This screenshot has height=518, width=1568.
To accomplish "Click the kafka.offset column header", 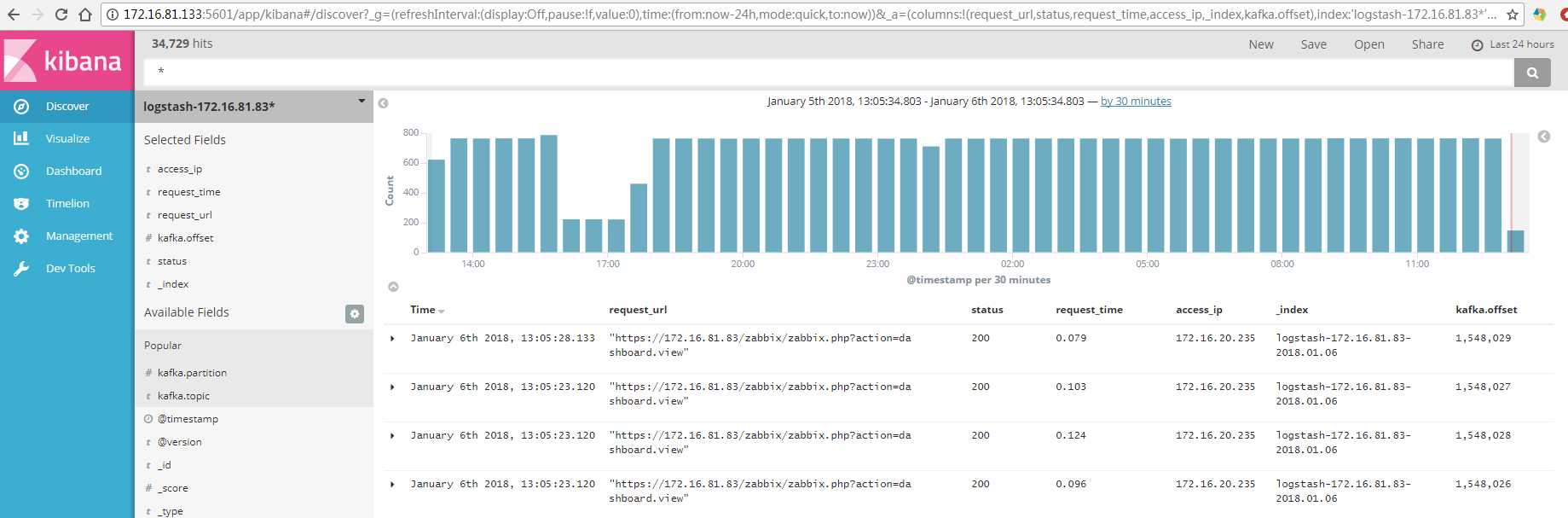I will pyautogui.click(x=1486, y=310).
